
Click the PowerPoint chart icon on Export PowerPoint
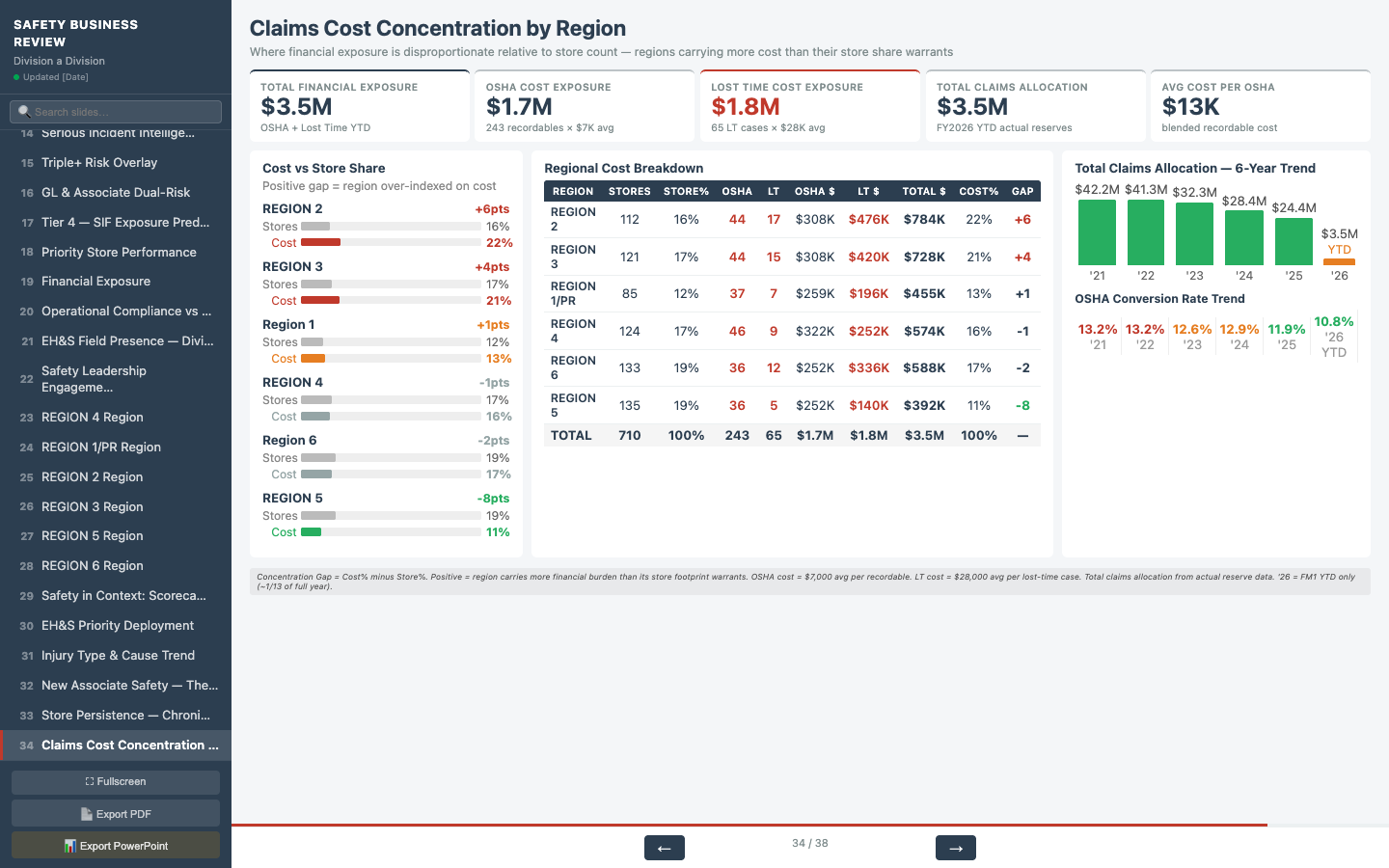click(x=69, y=845)
